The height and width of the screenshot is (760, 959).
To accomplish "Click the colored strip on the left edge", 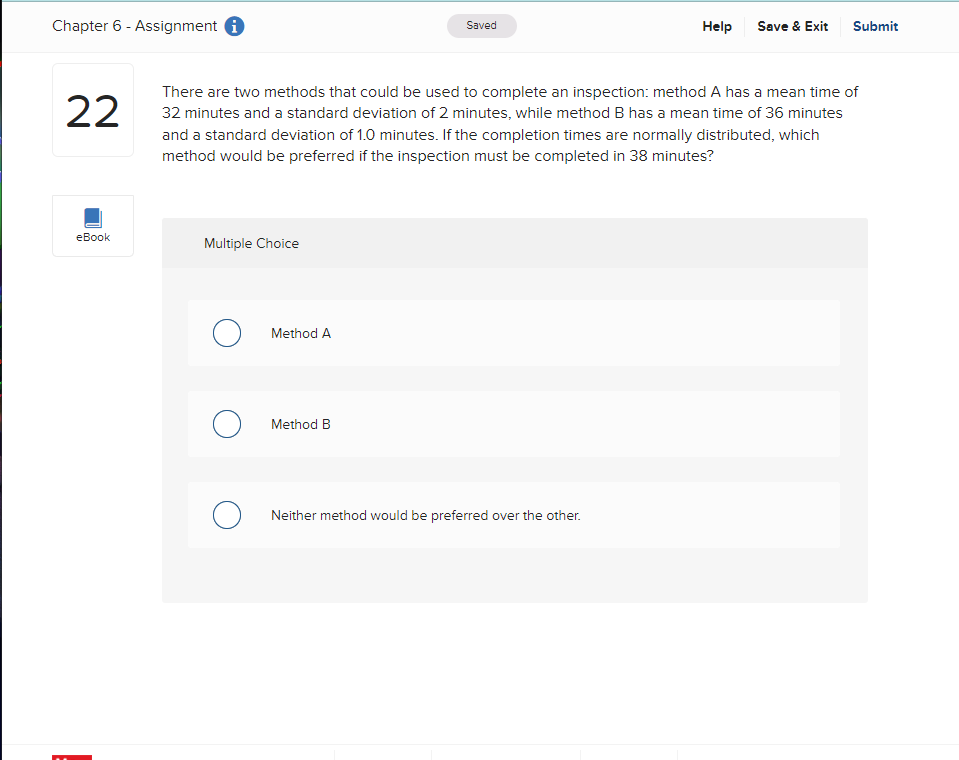I will (3, 300).
